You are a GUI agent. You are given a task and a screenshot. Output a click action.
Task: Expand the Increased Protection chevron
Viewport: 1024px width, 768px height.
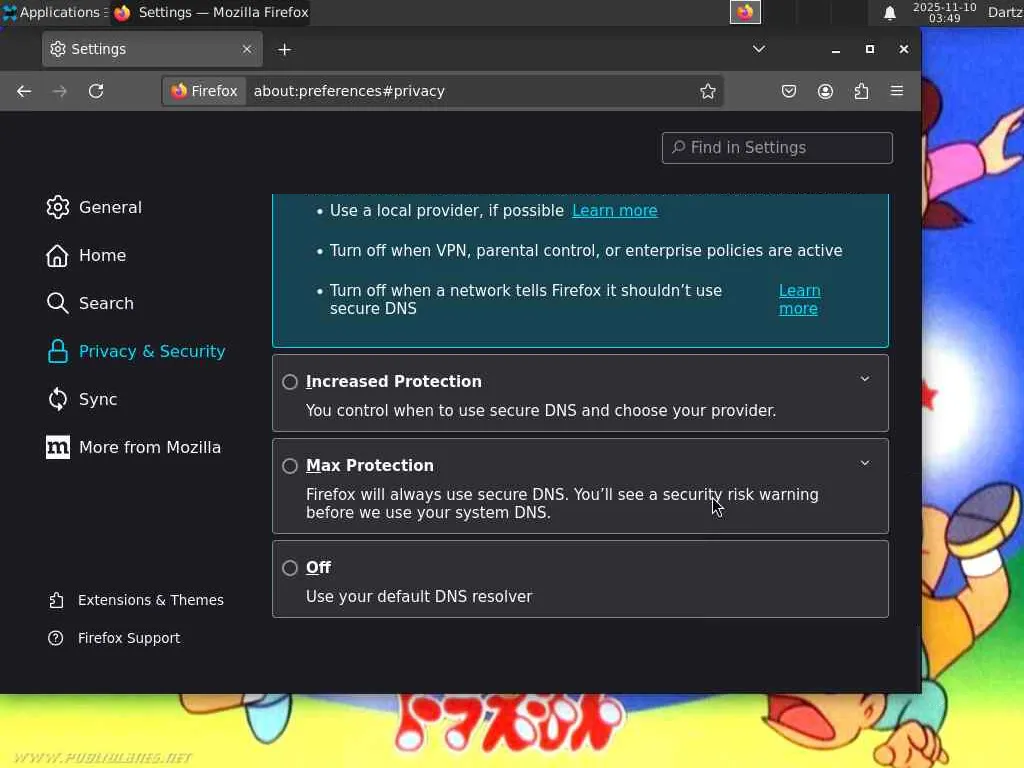(x=865, y=379)
